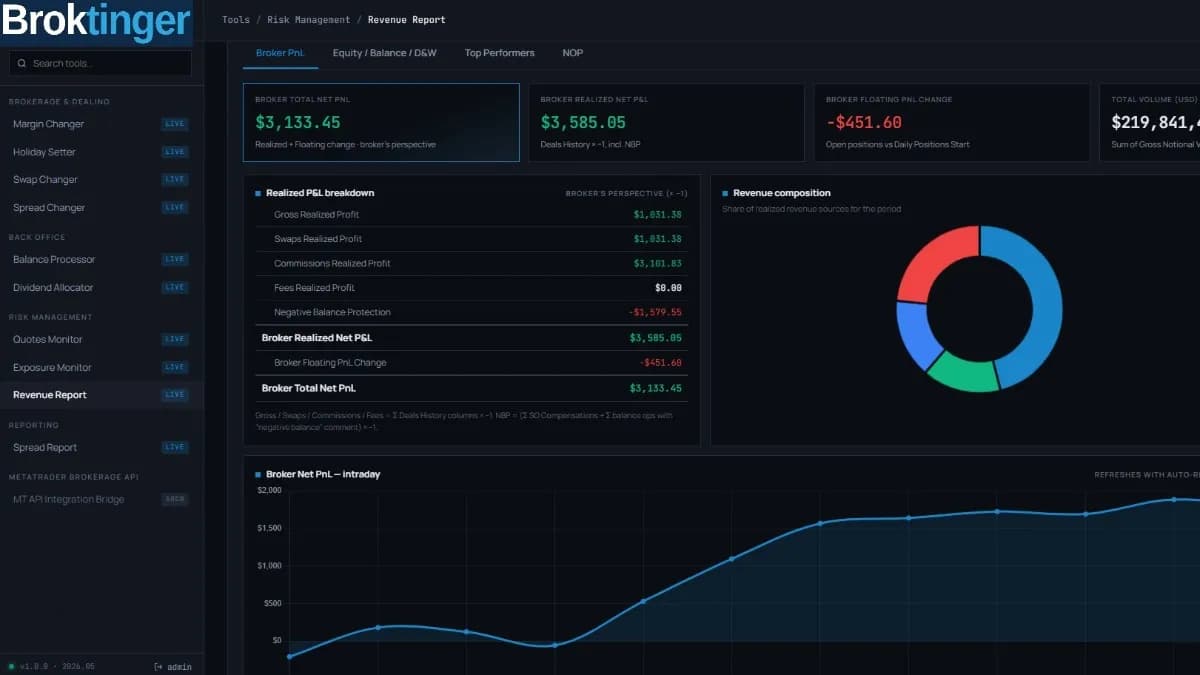Click Negative Balance Protection value -$1,579.55
Image resolution: width=1200 pixels, height=675 pixels.
click(655, 312)
